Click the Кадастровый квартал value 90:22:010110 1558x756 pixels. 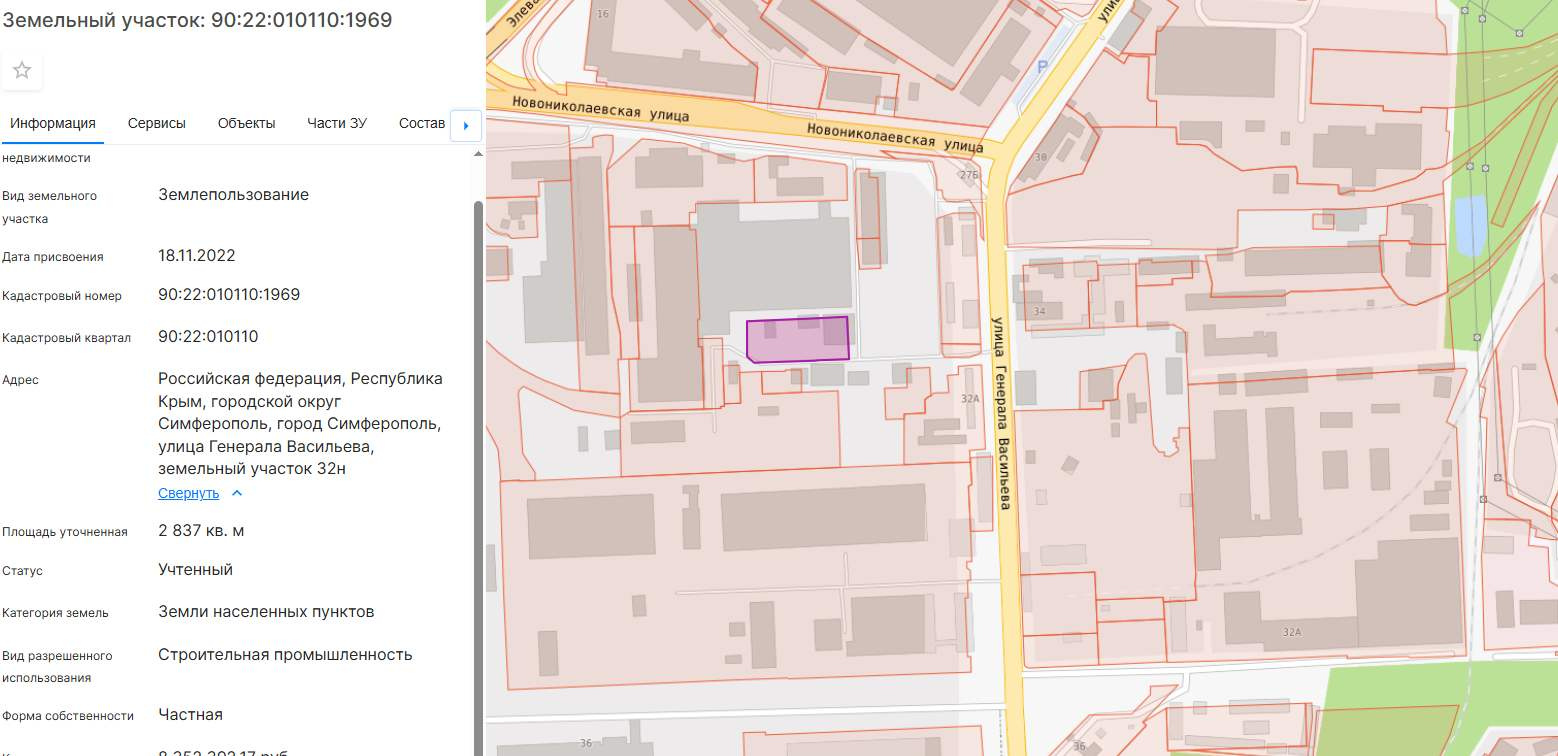pyautogui.click(x=208, y=336)
